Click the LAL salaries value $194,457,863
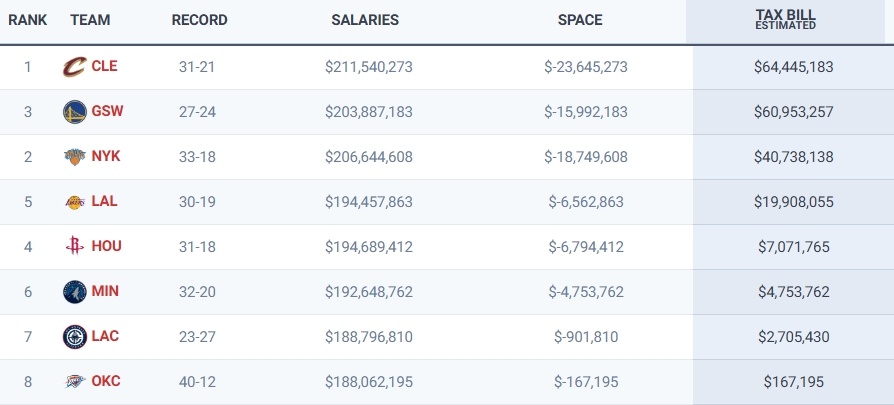This screenshot has height=405, width=894. 369,202
